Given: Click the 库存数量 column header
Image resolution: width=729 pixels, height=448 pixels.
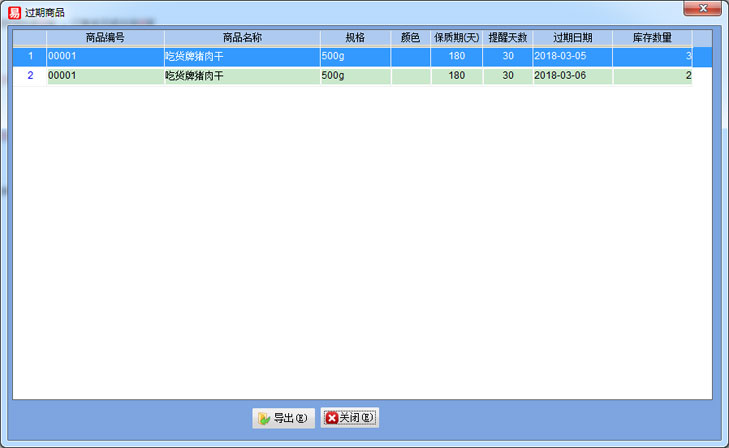Looking at the screenshot, I should point(652,37).
